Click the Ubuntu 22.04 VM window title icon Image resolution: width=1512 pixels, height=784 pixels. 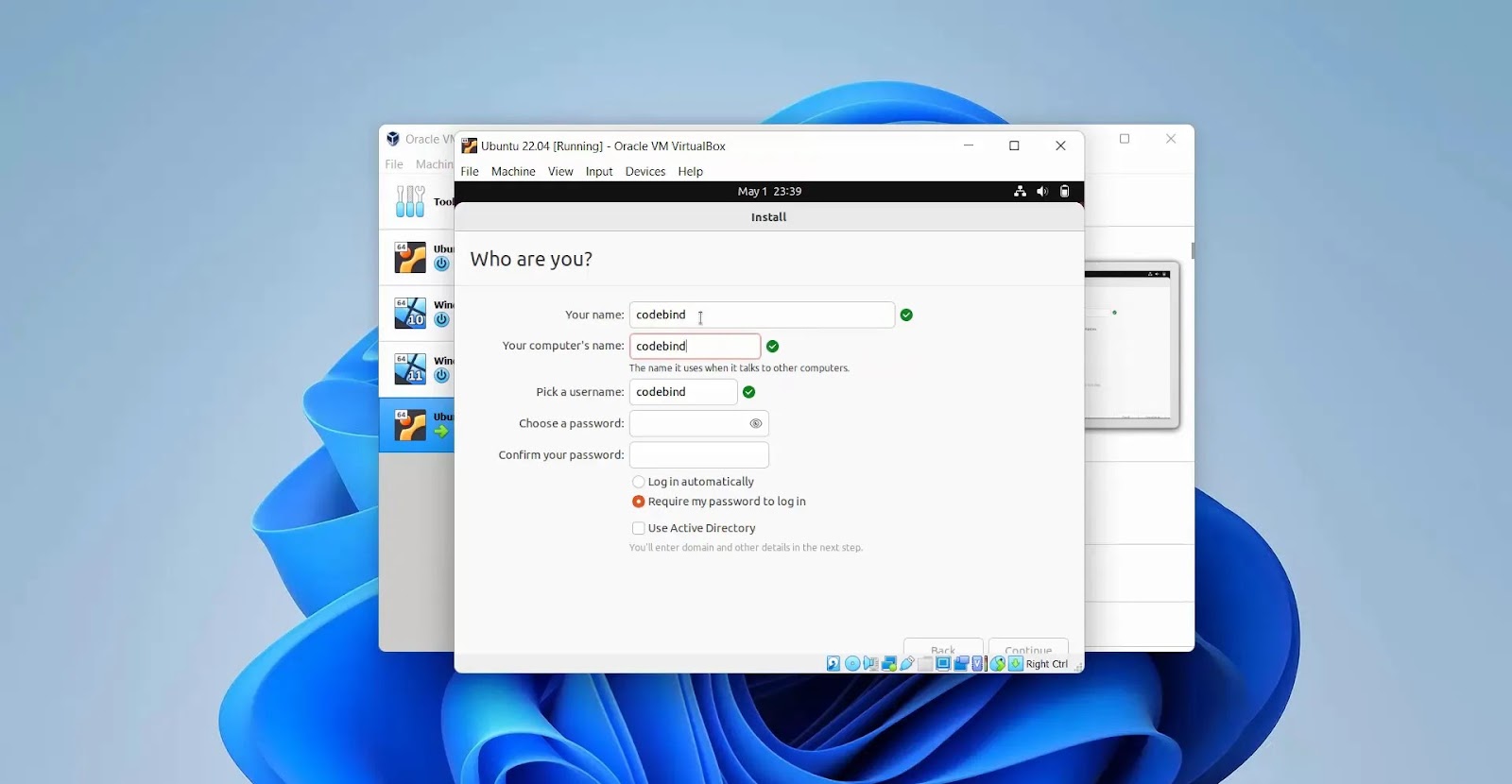(469, 145)
